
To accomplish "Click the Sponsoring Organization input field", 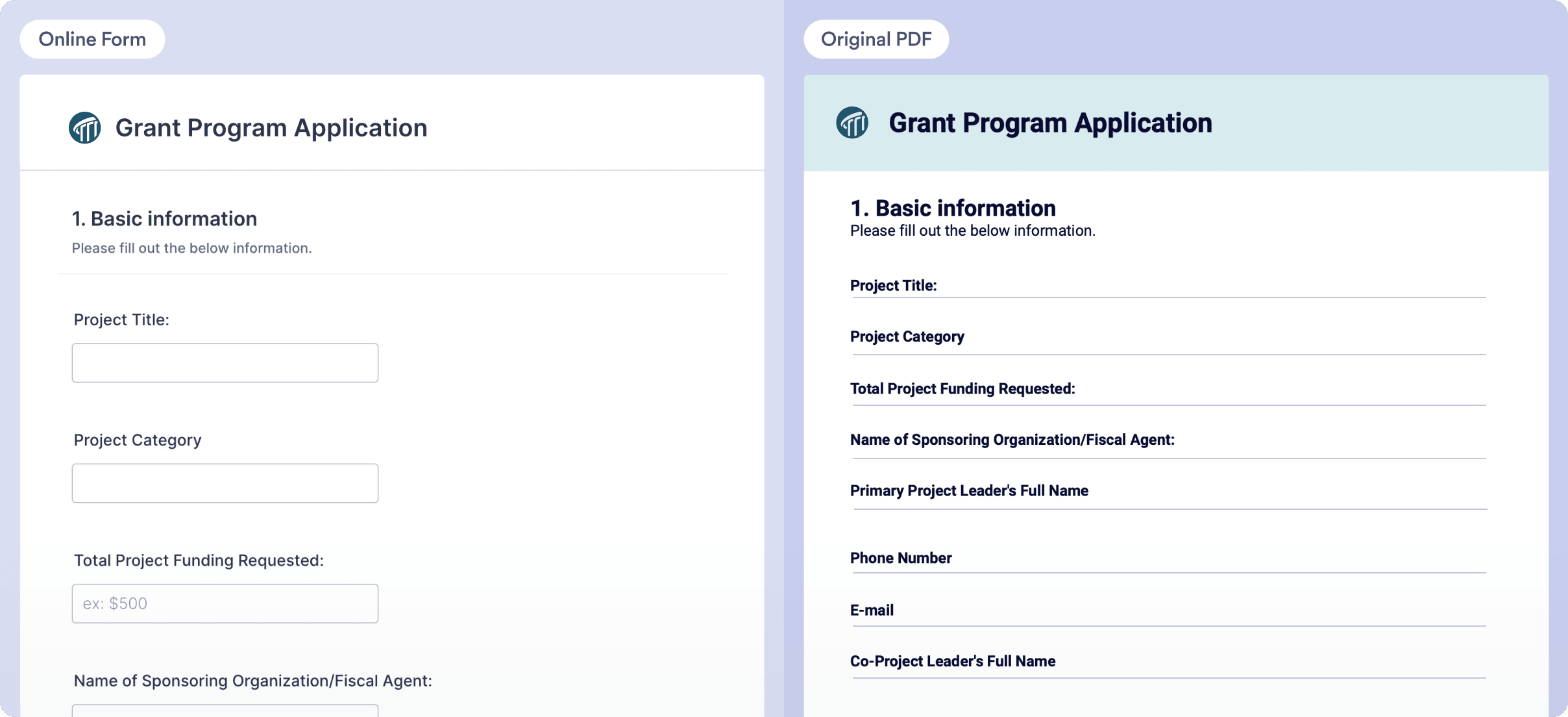I will point(225,711).
